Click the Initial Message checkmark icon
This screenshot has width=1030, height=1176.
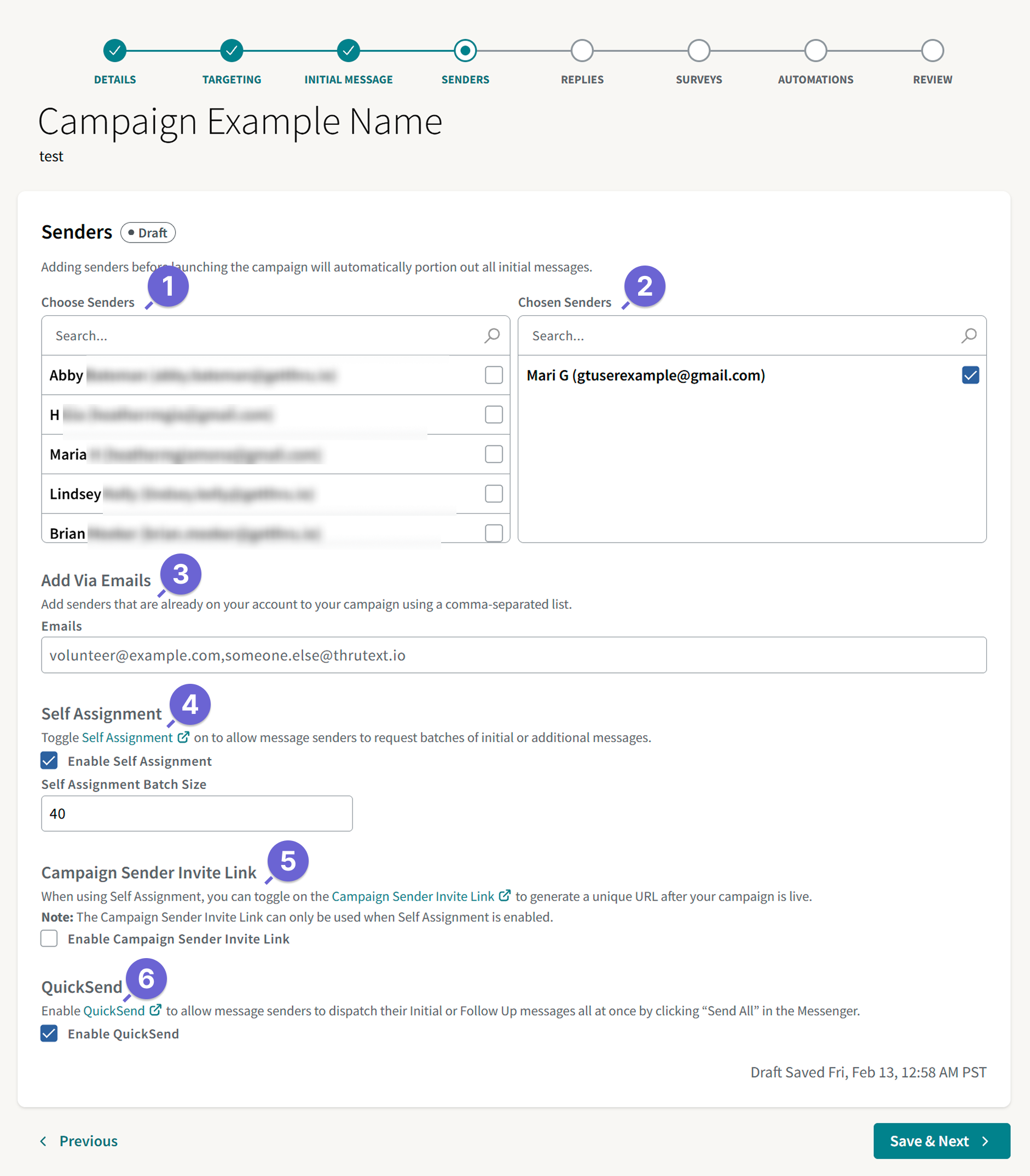click(348, 50)
